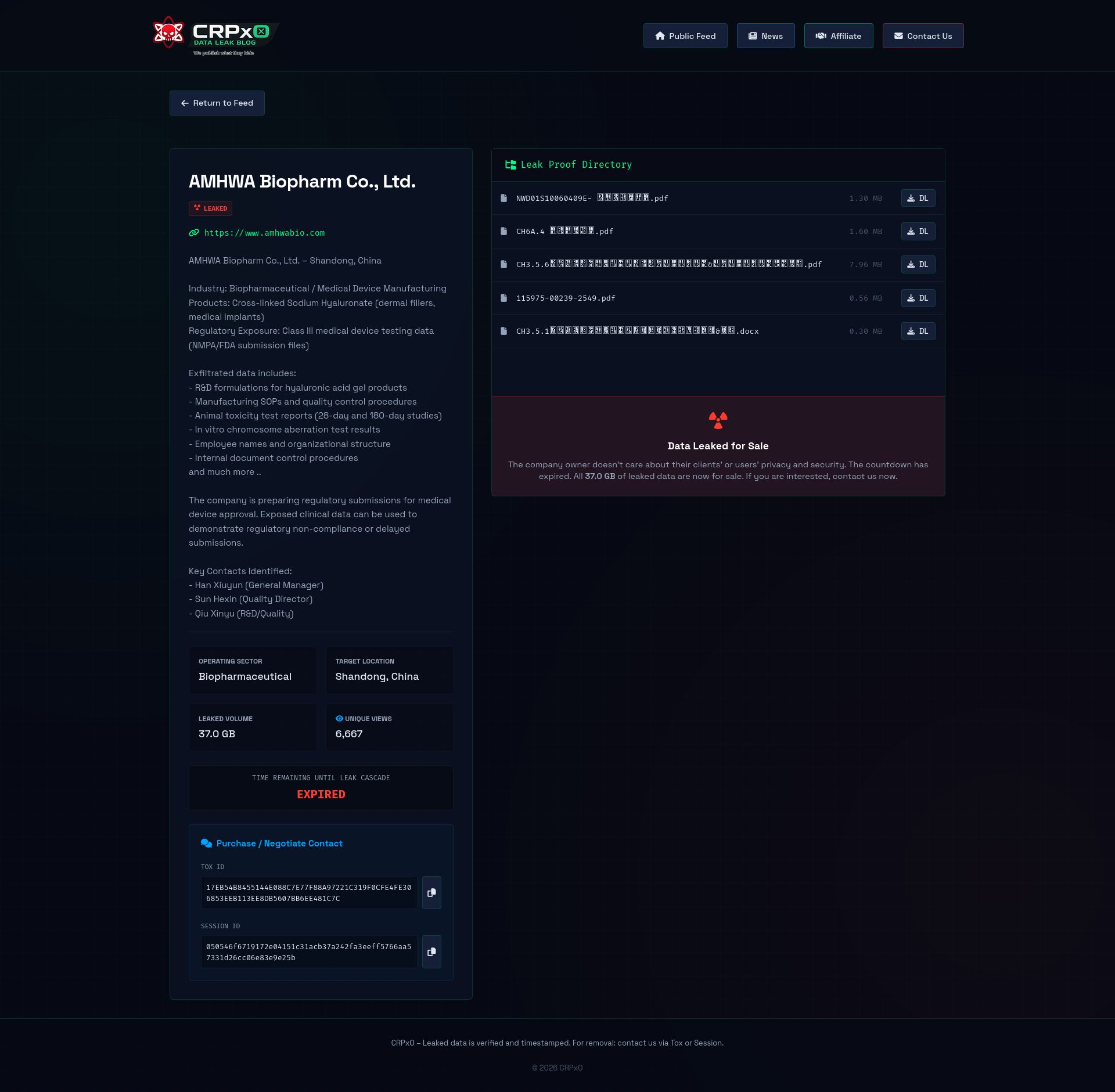Click the LEAKED status badge
The height and width of the screenshot is (1092, 1115).
[210, 208]
